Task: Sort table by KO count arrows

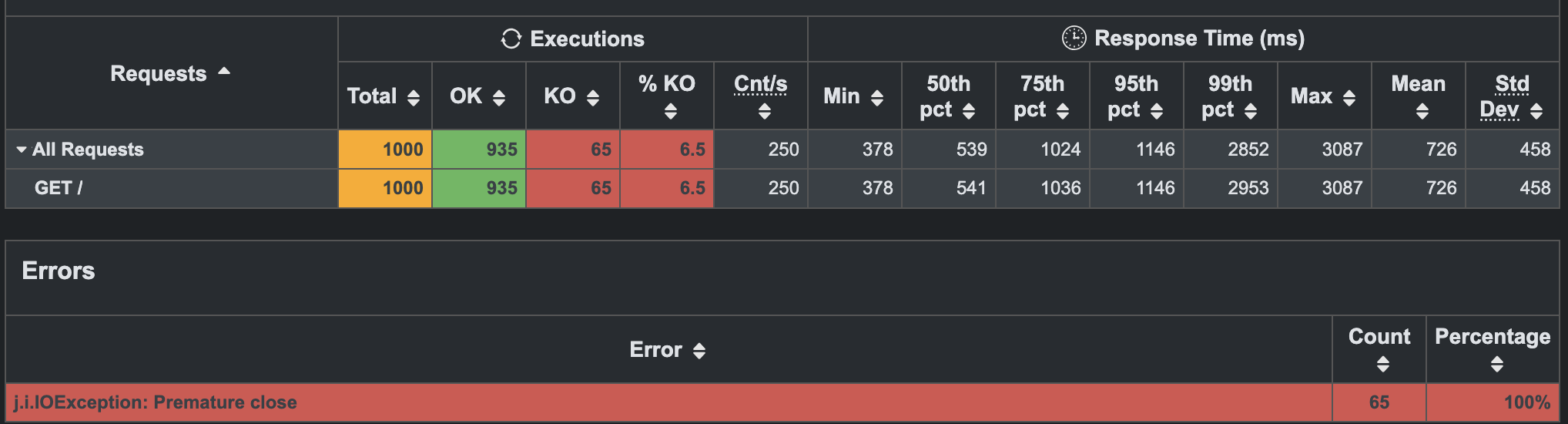Action: pyautogui.click(x=593, y=98)
